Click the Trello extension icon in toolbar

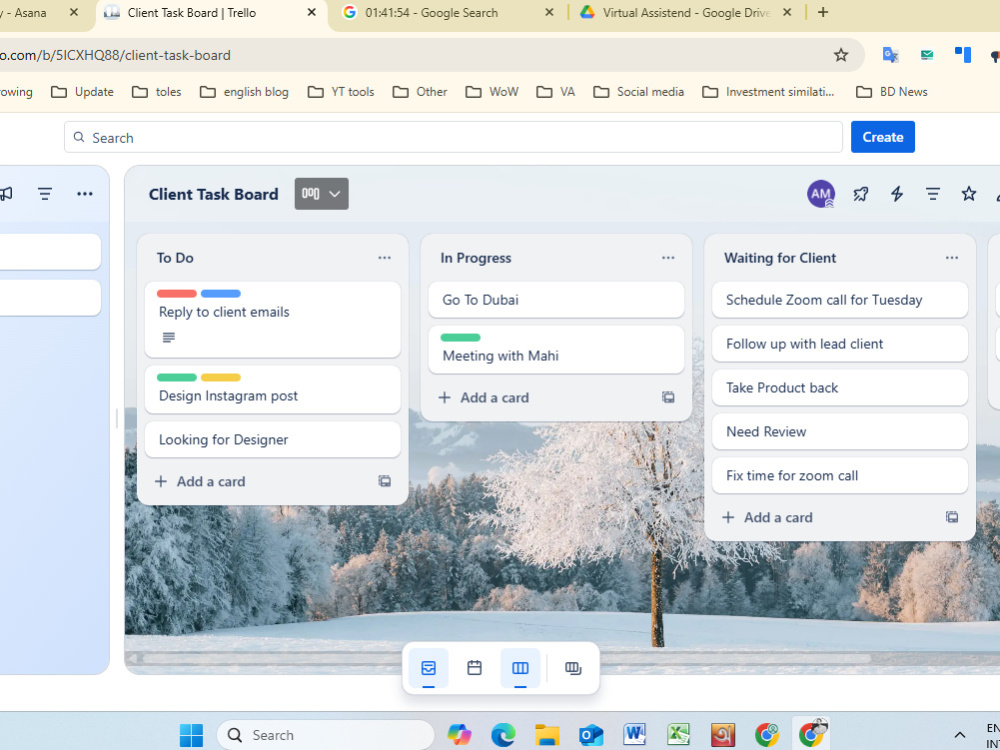pyautogui.click(x=963, y=55)
